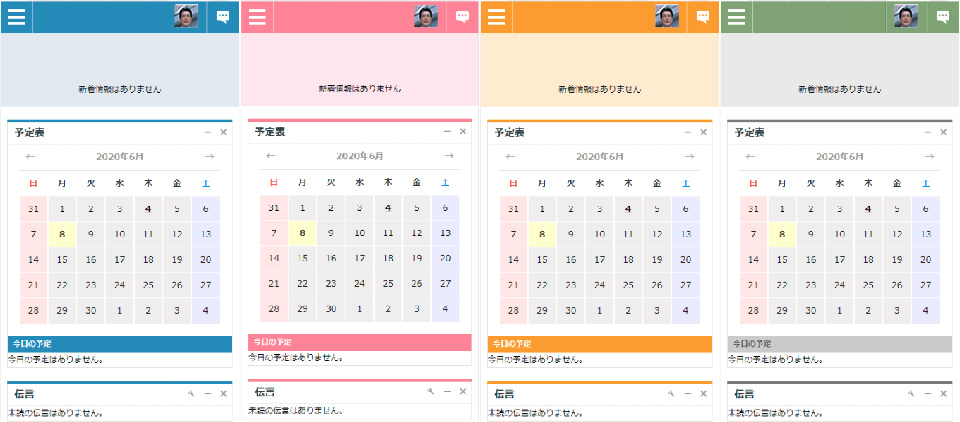
Task: Click 2020年6月 title in blue calendar
Action: (120, 157)
